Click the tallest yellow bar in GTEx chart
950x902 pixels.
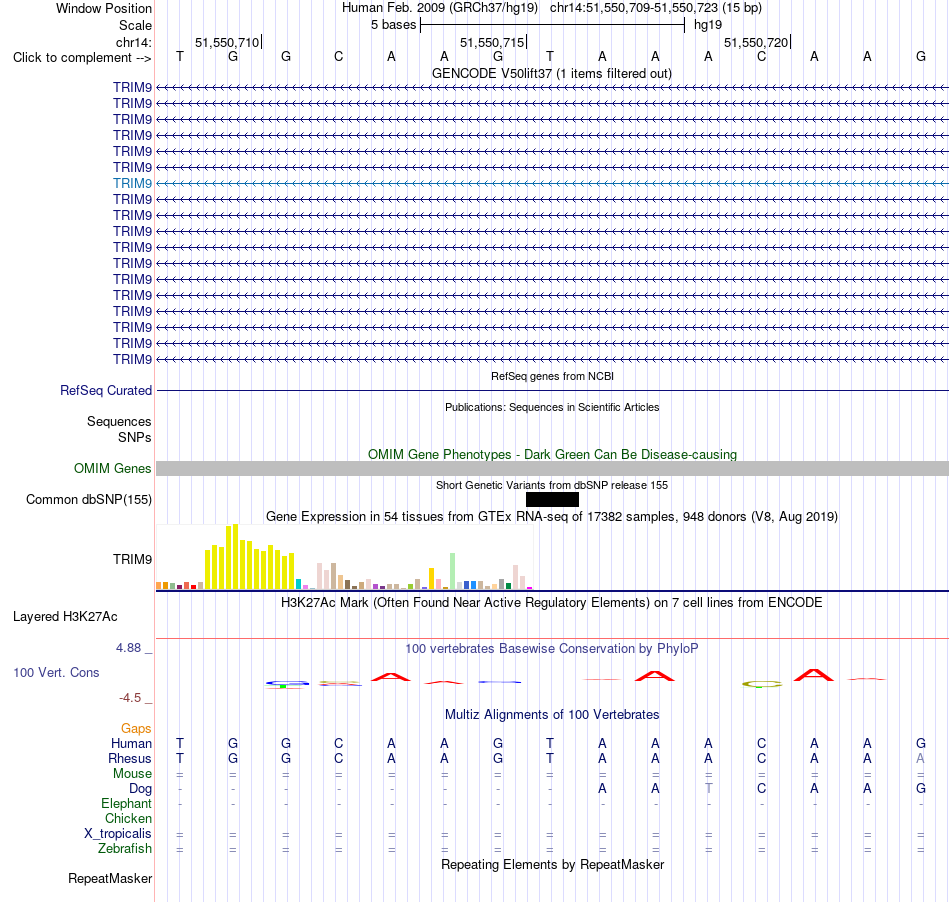(x=236, y=557)
